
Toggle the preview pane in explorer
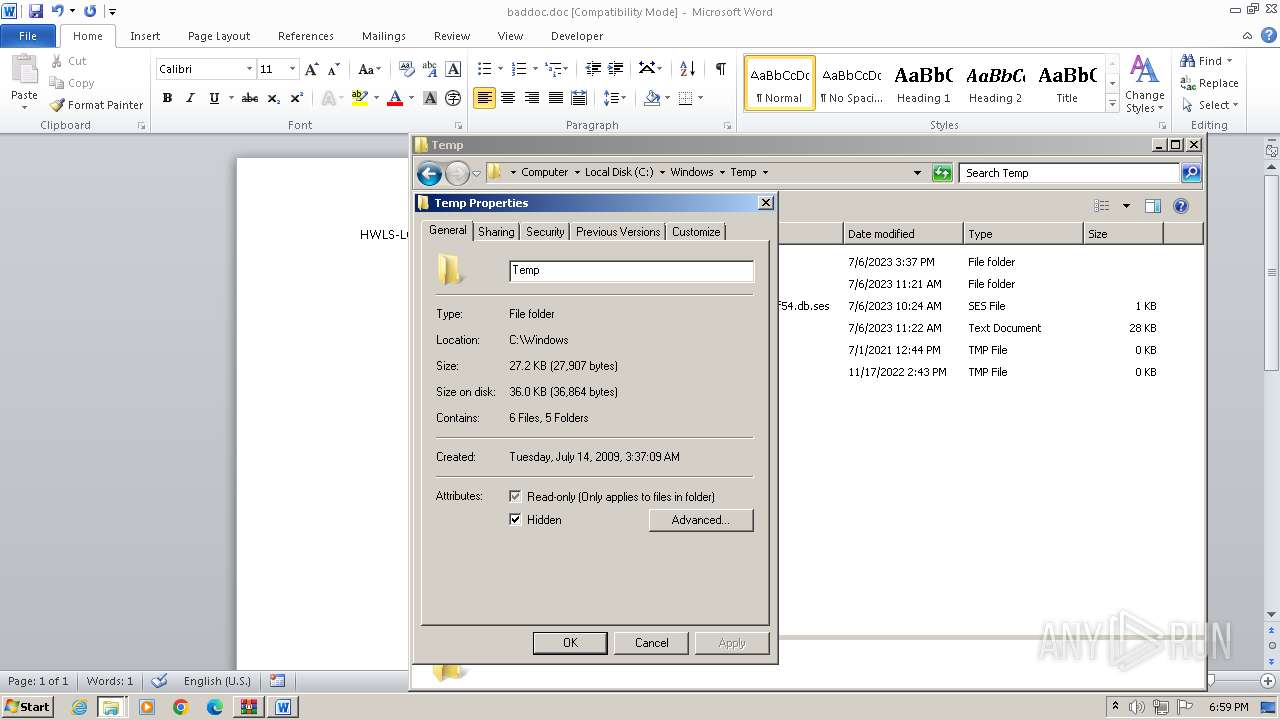1152,206
